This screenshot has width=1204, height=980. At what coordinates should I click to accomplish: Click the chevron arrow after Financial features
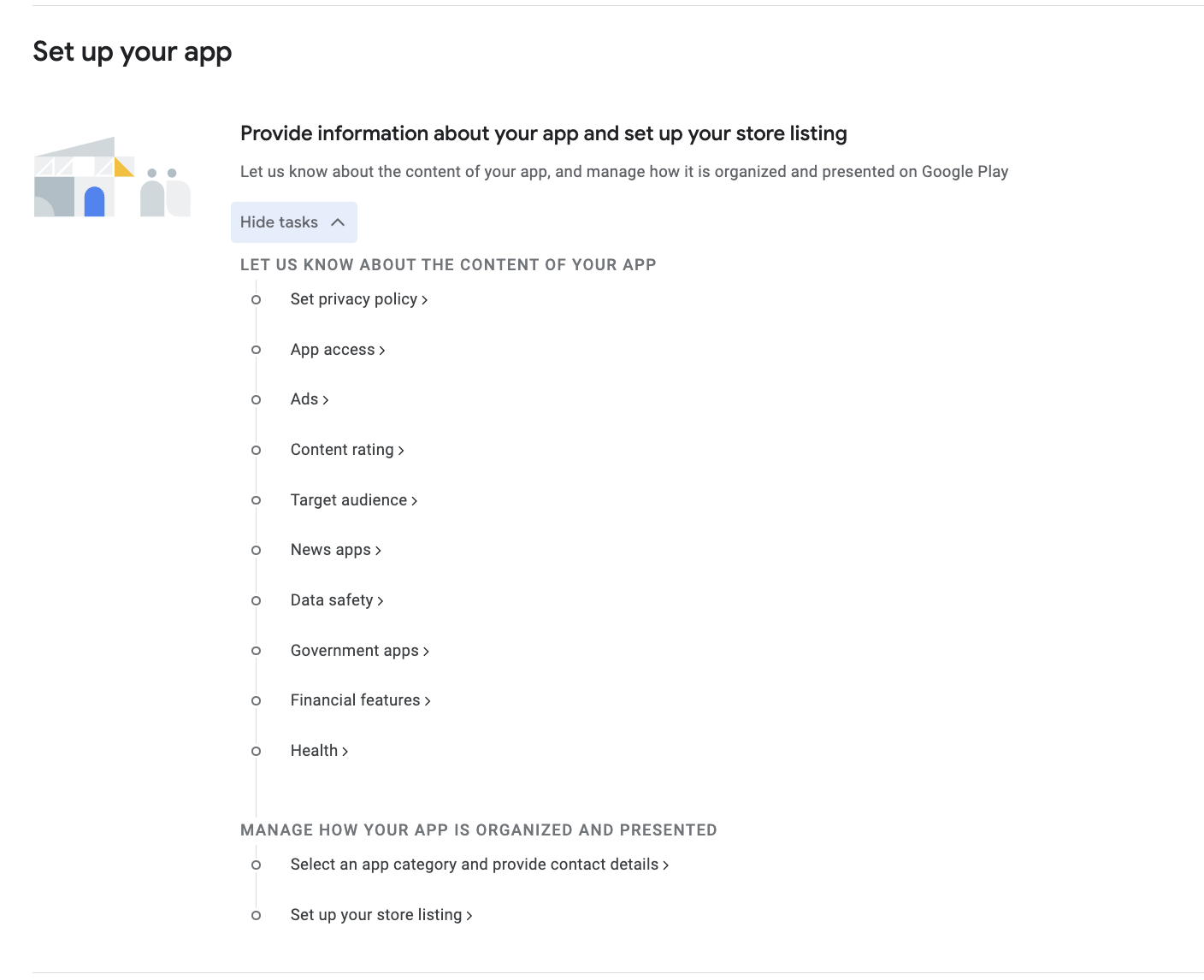pyautogui.click(x=428, y=701)
